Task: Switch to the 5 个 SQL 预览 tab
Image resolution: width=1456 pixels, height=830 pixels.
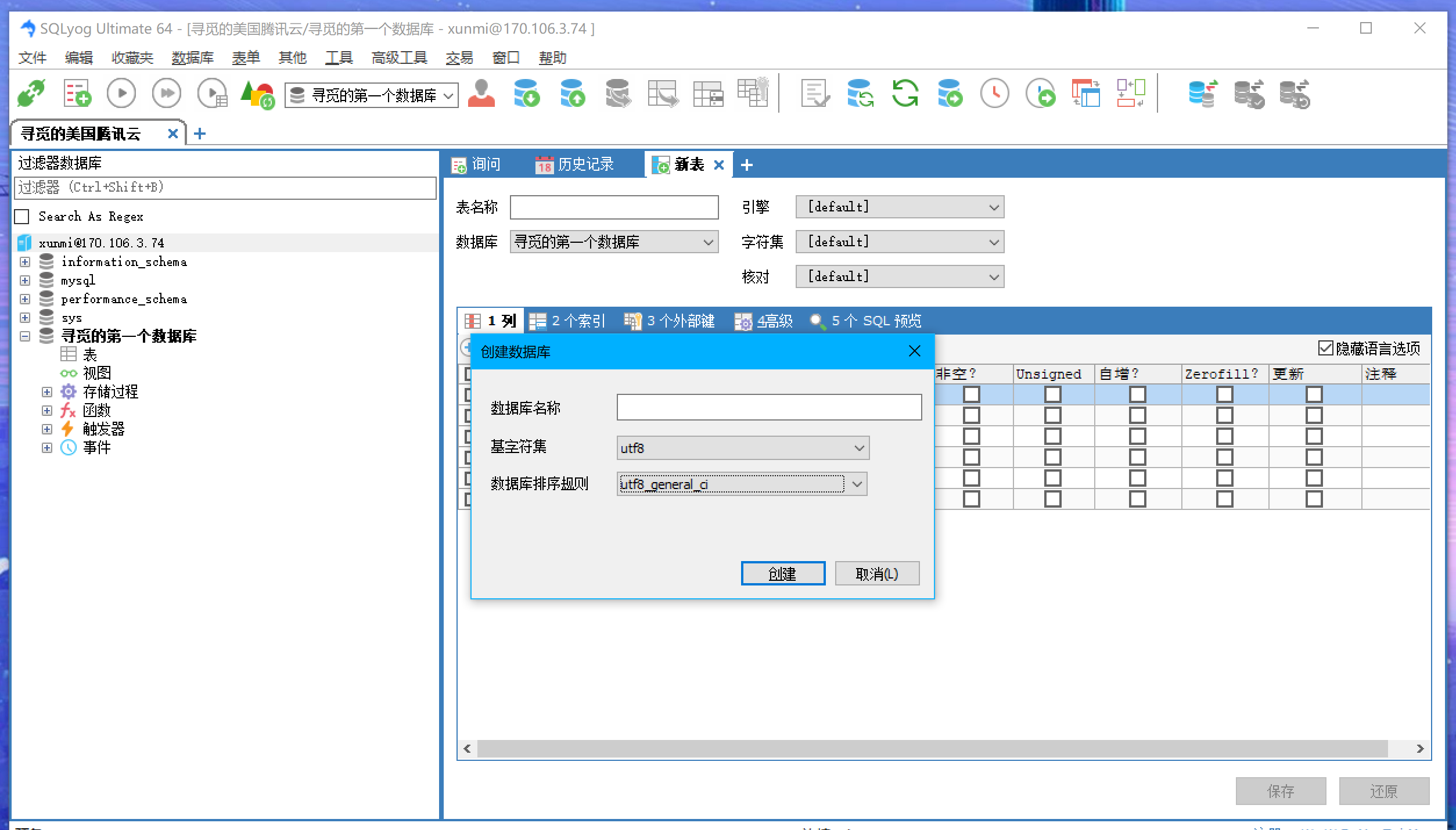Action: click(x=865, y=321)
